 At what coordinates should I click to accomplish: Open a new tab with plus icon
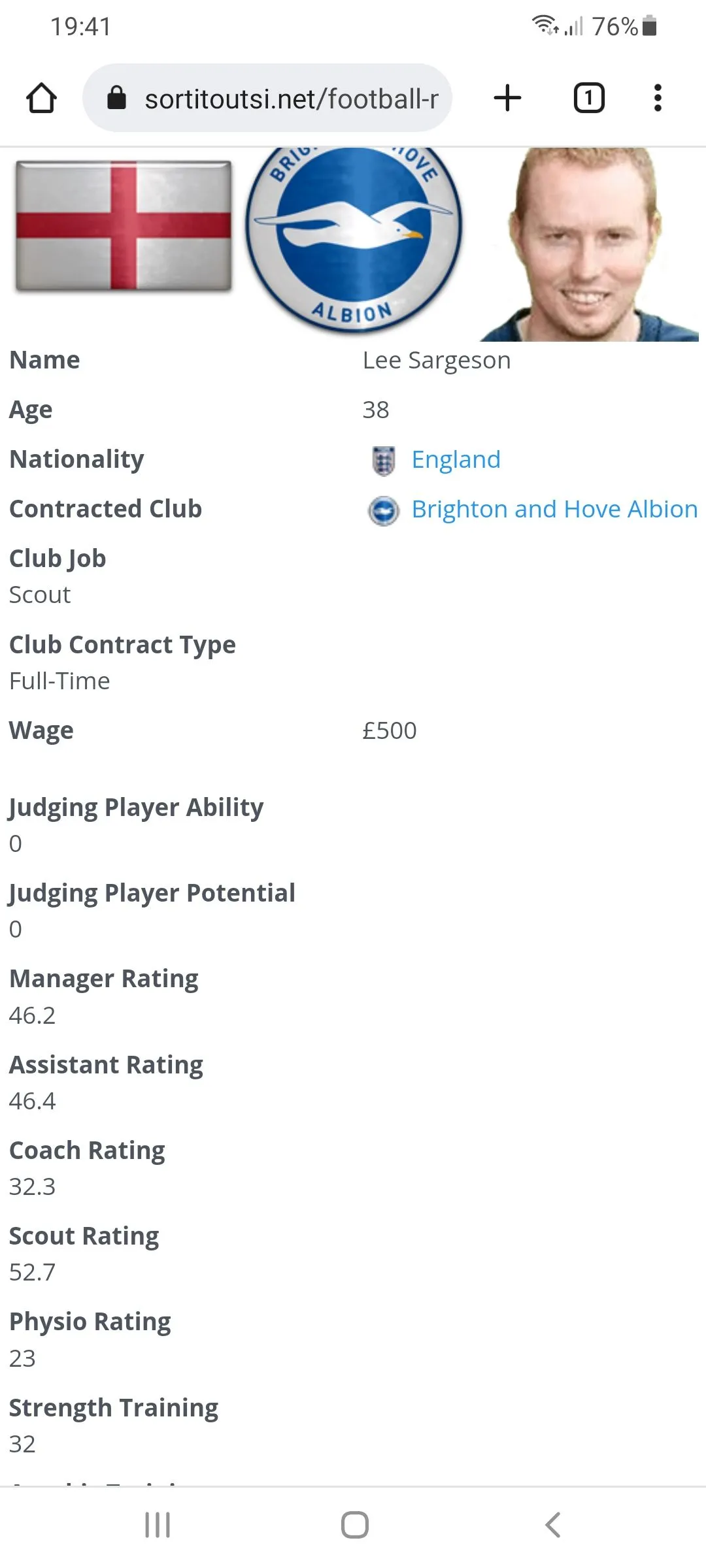click(507, 99)
